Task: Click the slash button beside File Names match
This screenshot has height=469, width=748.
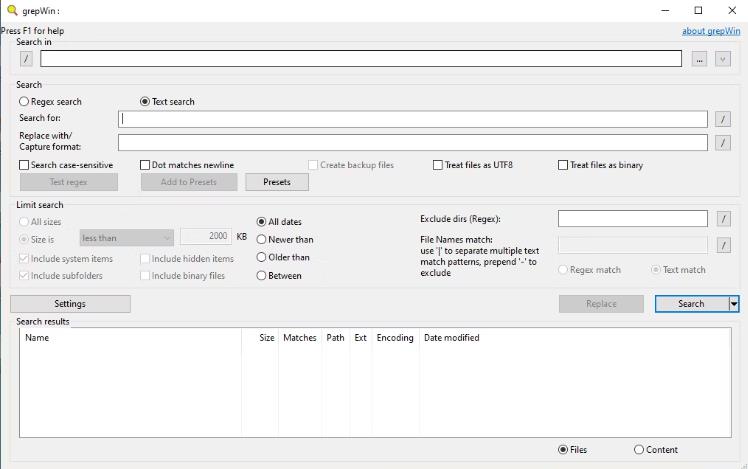Action: 723,245
